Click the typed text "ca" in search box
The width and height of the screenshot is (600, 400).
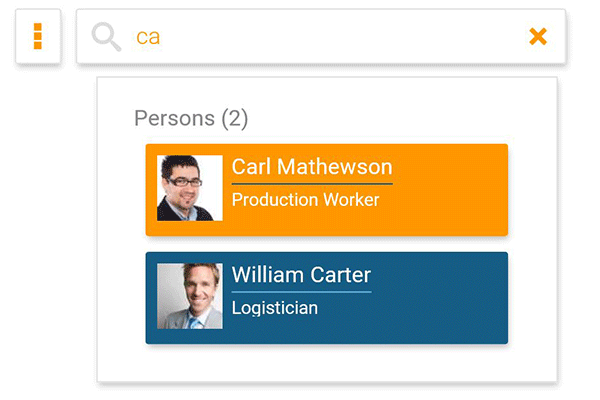click(148, 38)
